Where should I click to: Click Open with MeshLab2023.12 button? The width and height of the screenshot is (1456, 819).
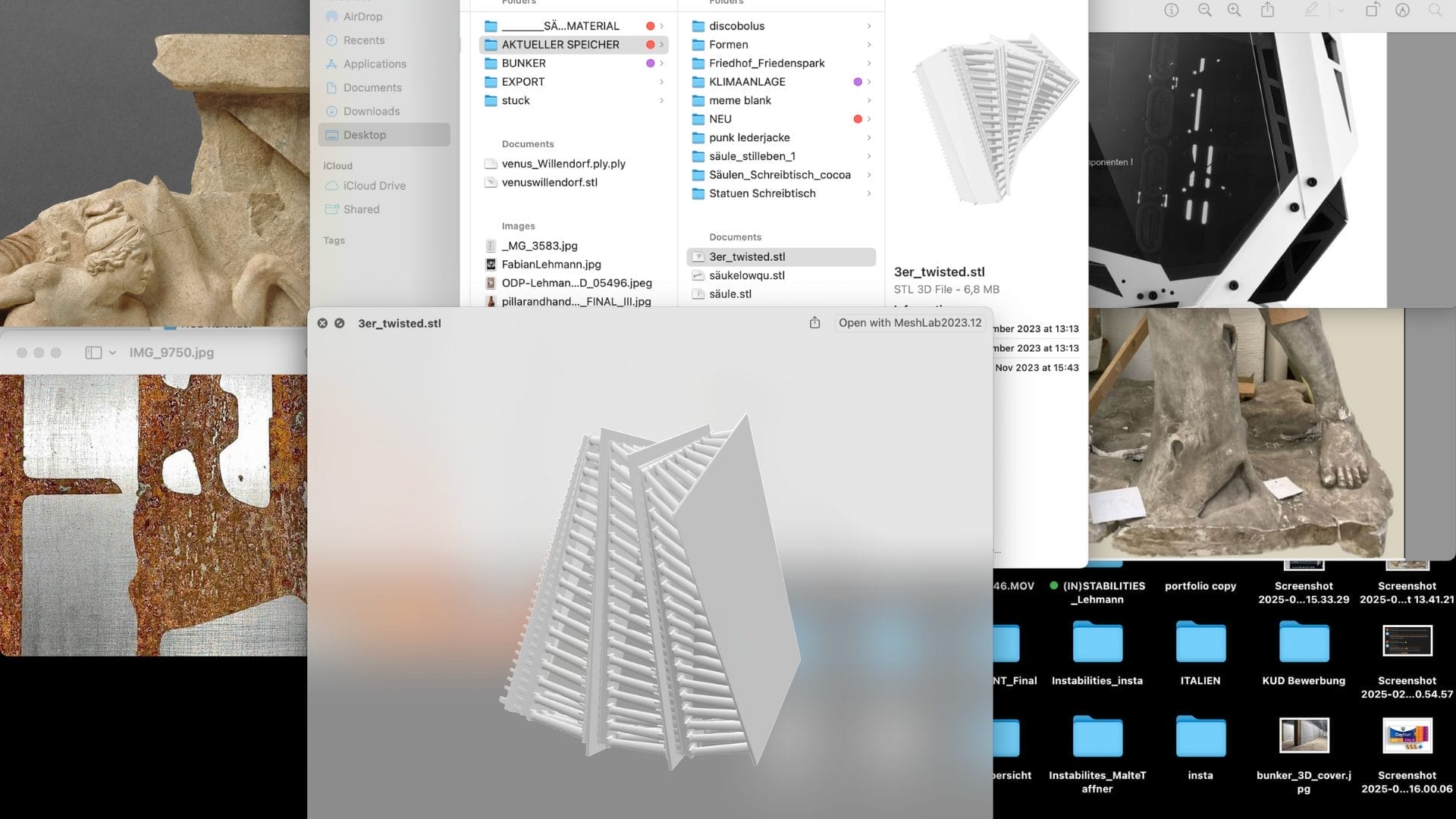coord(909,323)
